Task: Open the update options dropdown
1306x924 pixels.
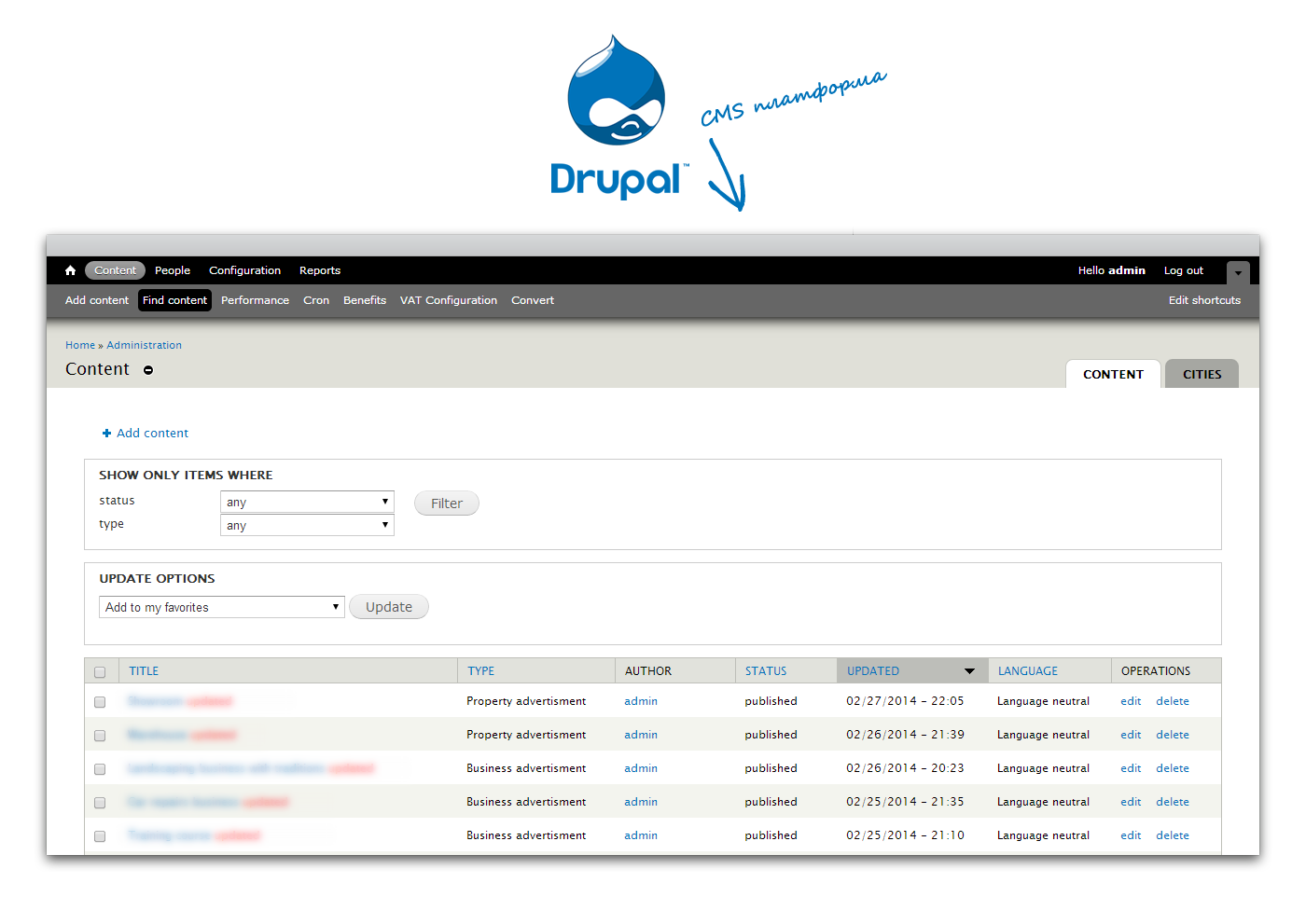Action: (x=222, y=607)
